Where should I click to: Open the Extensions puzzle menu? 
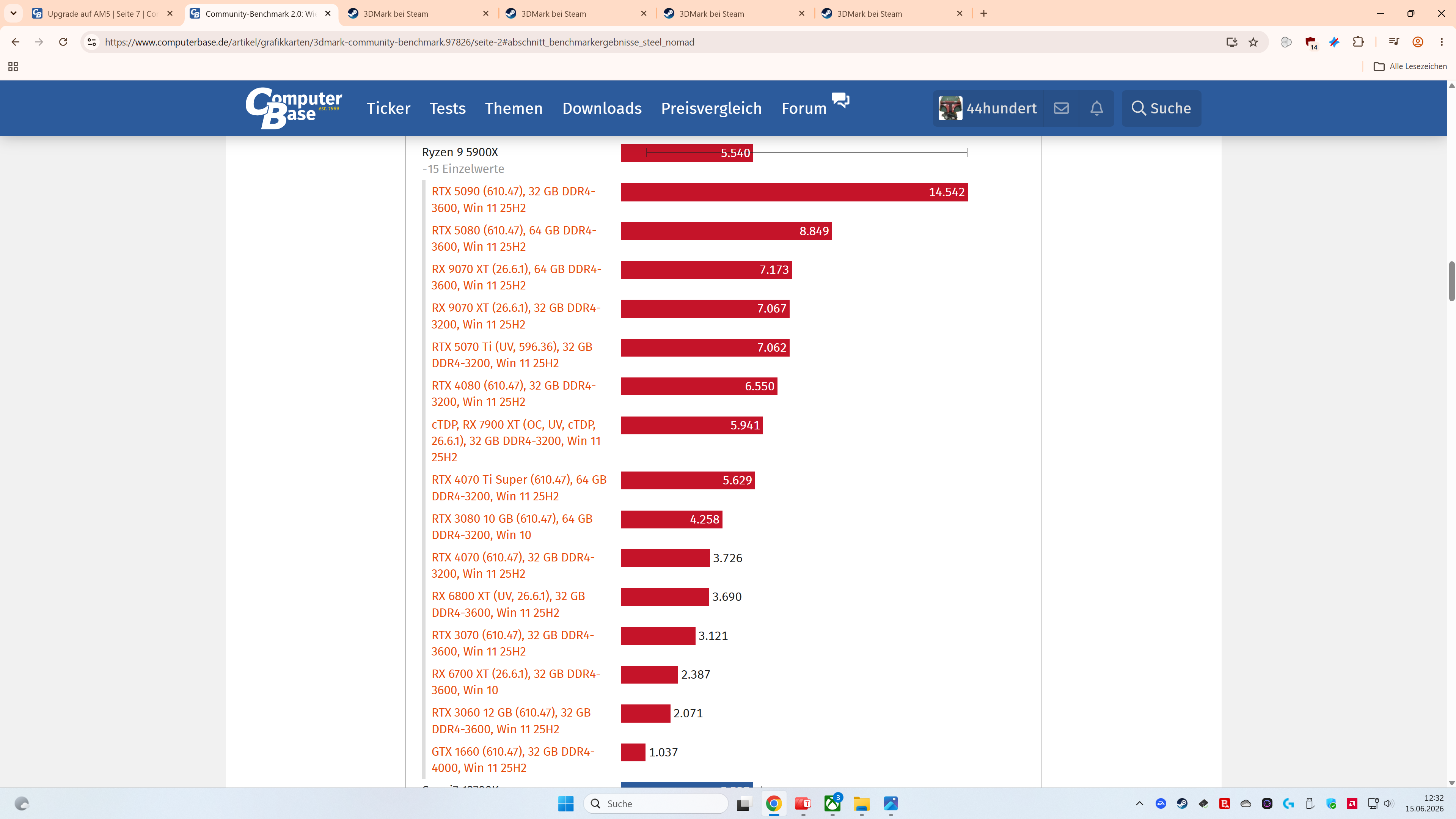(1358, 42)
